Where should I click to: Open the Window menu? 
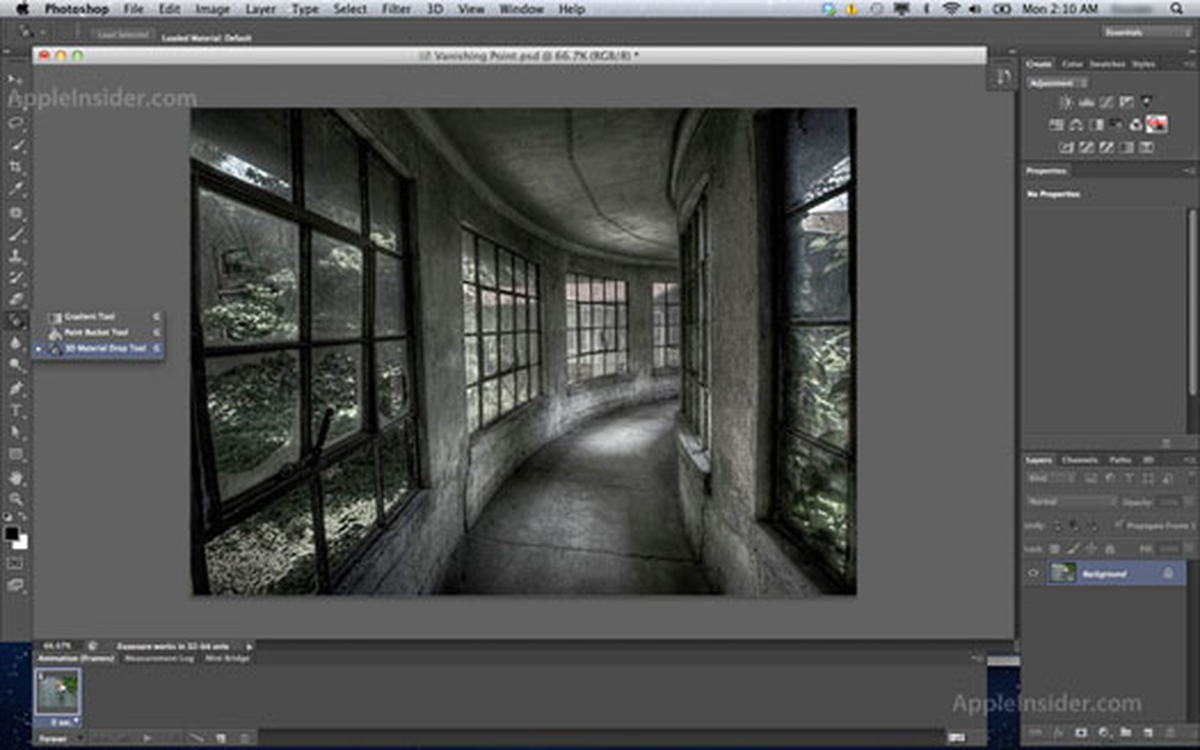tap(521, 9)
